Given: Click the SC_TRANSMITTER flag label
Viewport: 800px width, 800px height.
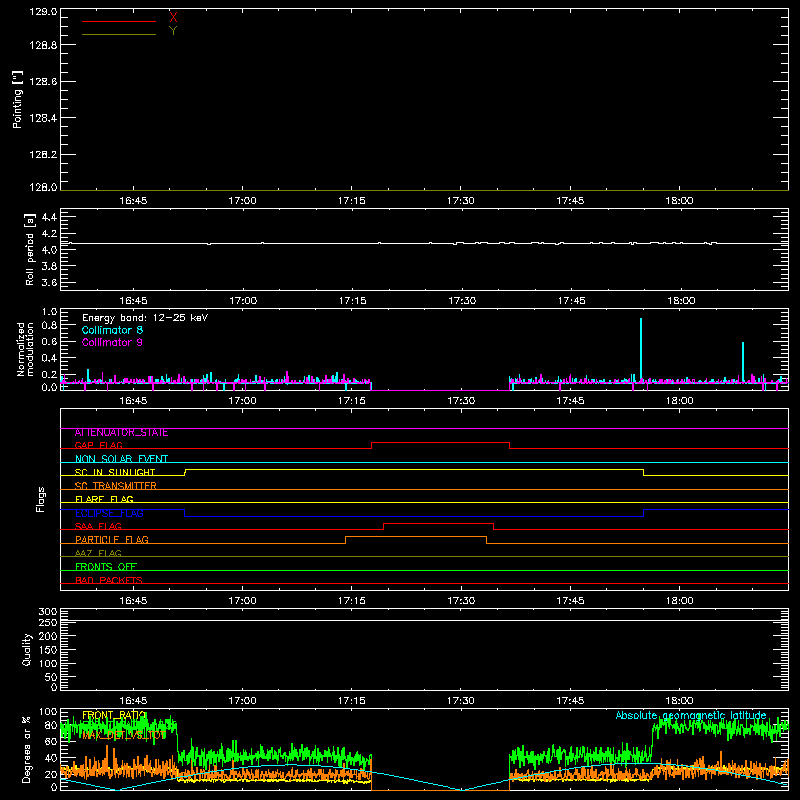Looking at the screenshot, I should pos(116,486).
